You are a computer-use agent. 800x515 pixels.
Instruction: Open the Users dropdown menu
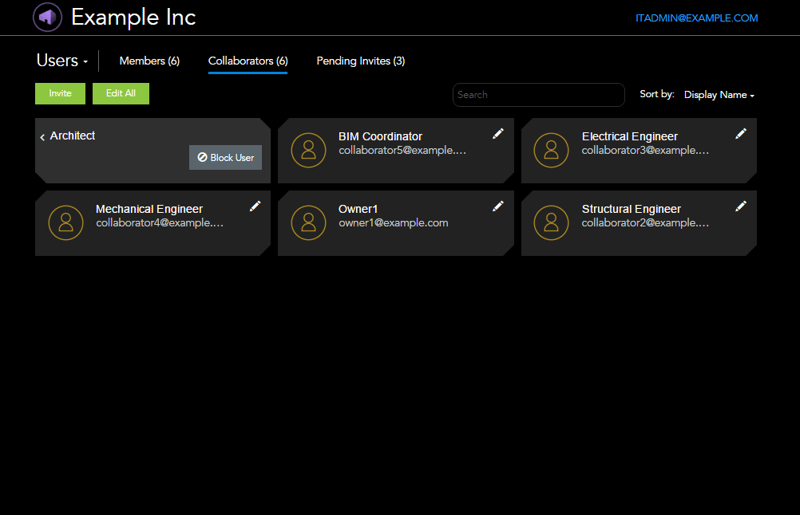62,61
